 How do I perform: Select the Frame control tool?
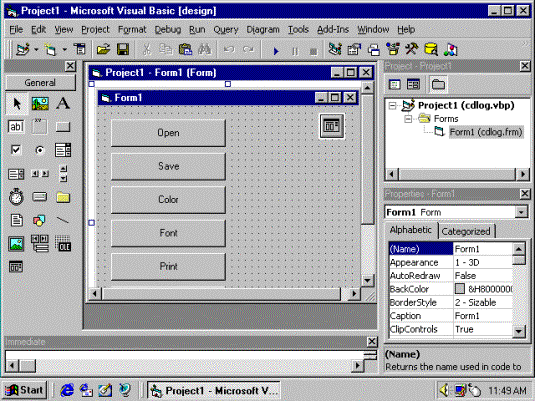click(40, 127)
